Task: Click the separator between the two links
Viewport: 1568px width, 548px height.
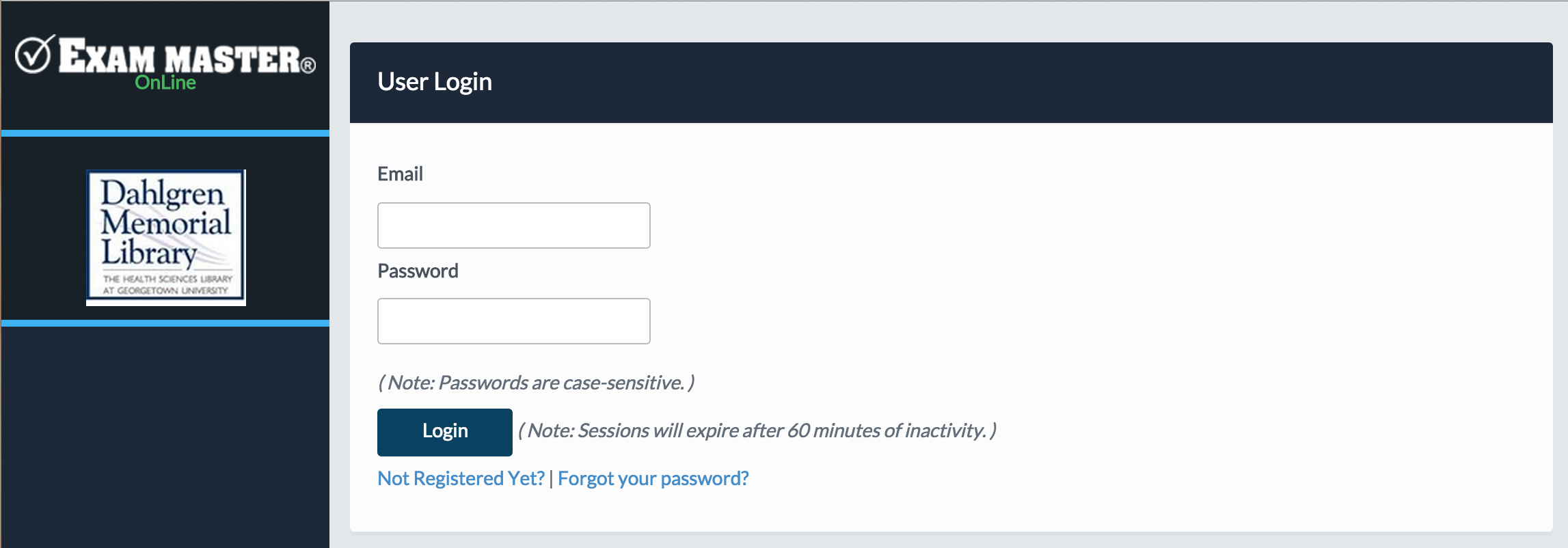Action: pos(552,478)
